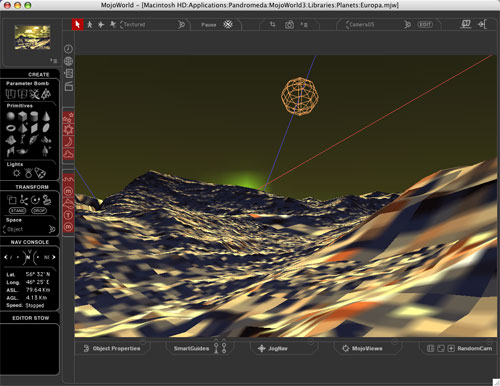This screenshot has width=500, height=386.
Task: Select the red arrow pointer tool
Action: click(78, 24)
